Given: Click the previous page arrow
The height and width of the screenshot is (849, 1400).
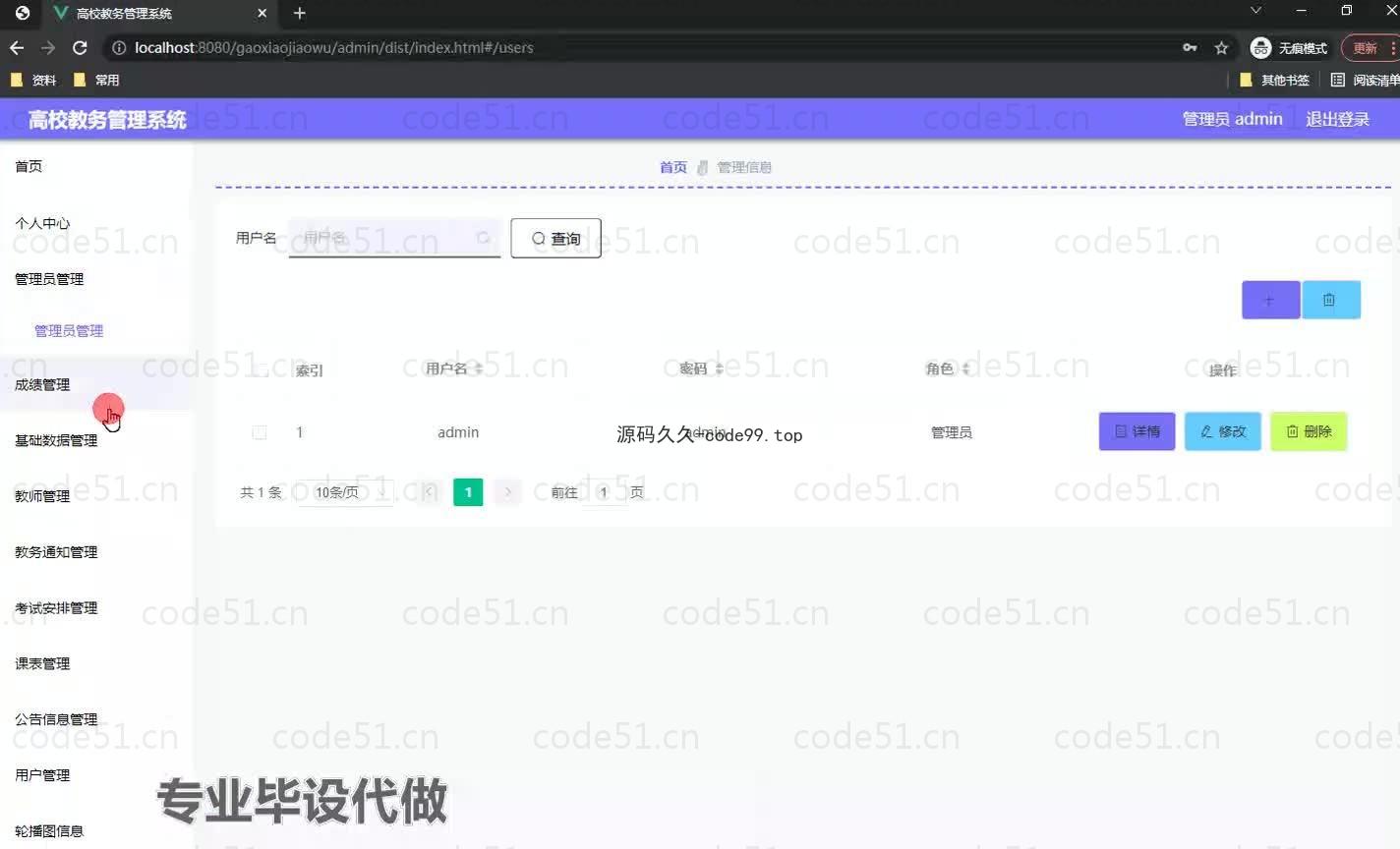Looking at the screenshot, I should [x=429, y=492].
